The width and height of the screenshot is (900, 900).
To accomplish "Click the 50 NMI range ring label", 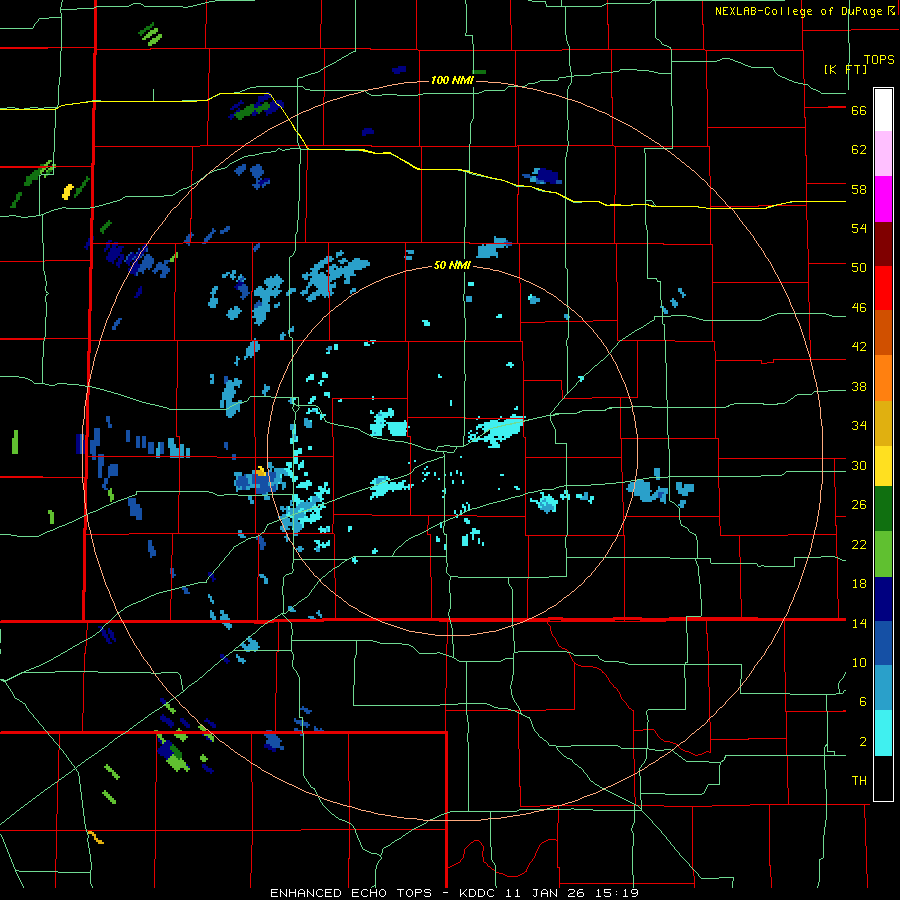I will coord(452,265).
